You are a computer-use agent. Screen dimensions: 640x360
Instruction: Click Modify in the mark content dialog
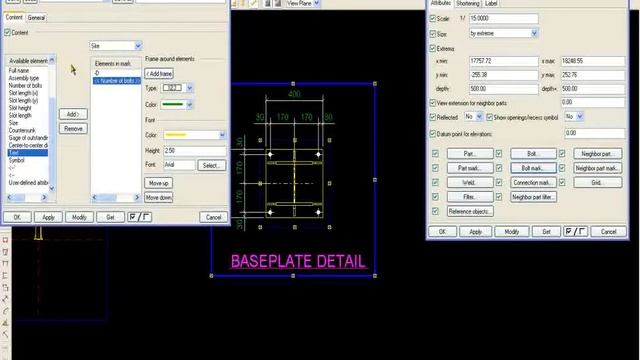79,217
